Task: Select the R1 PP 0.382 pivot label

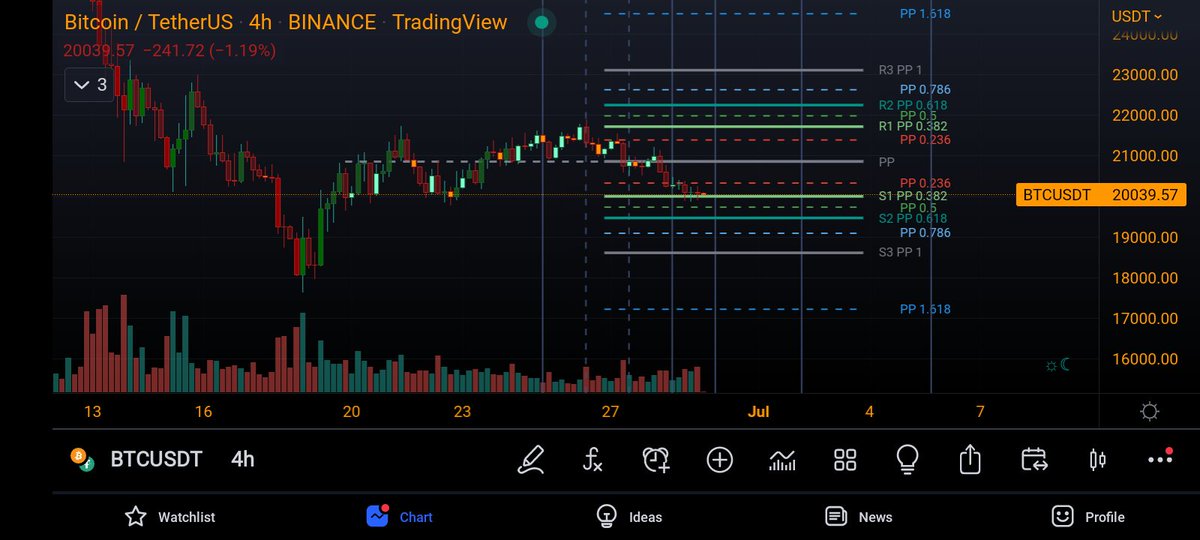Action: [x=912, y=127]
